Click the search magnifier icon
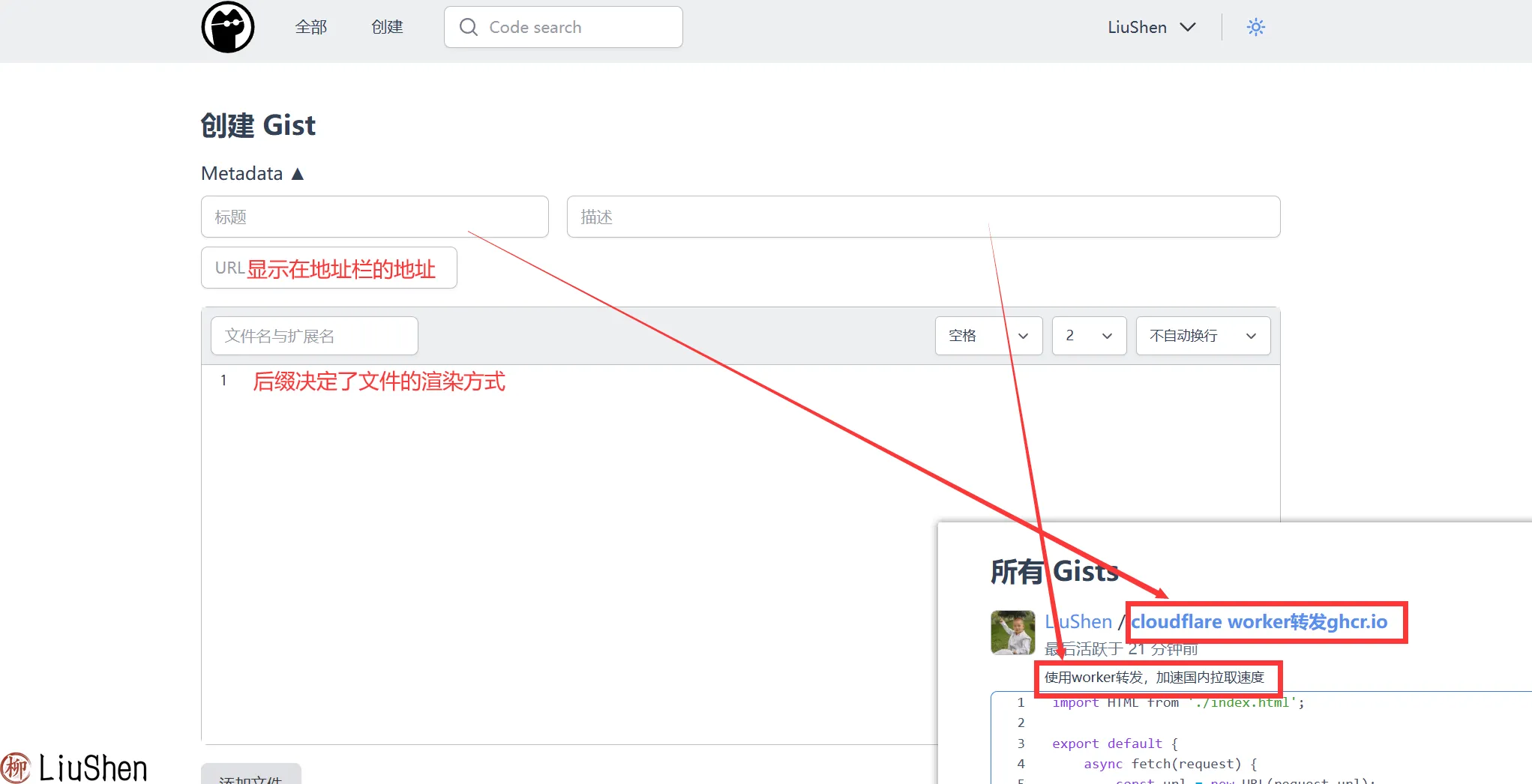This screenshot has height=784, width=1532. coord(469,28)
